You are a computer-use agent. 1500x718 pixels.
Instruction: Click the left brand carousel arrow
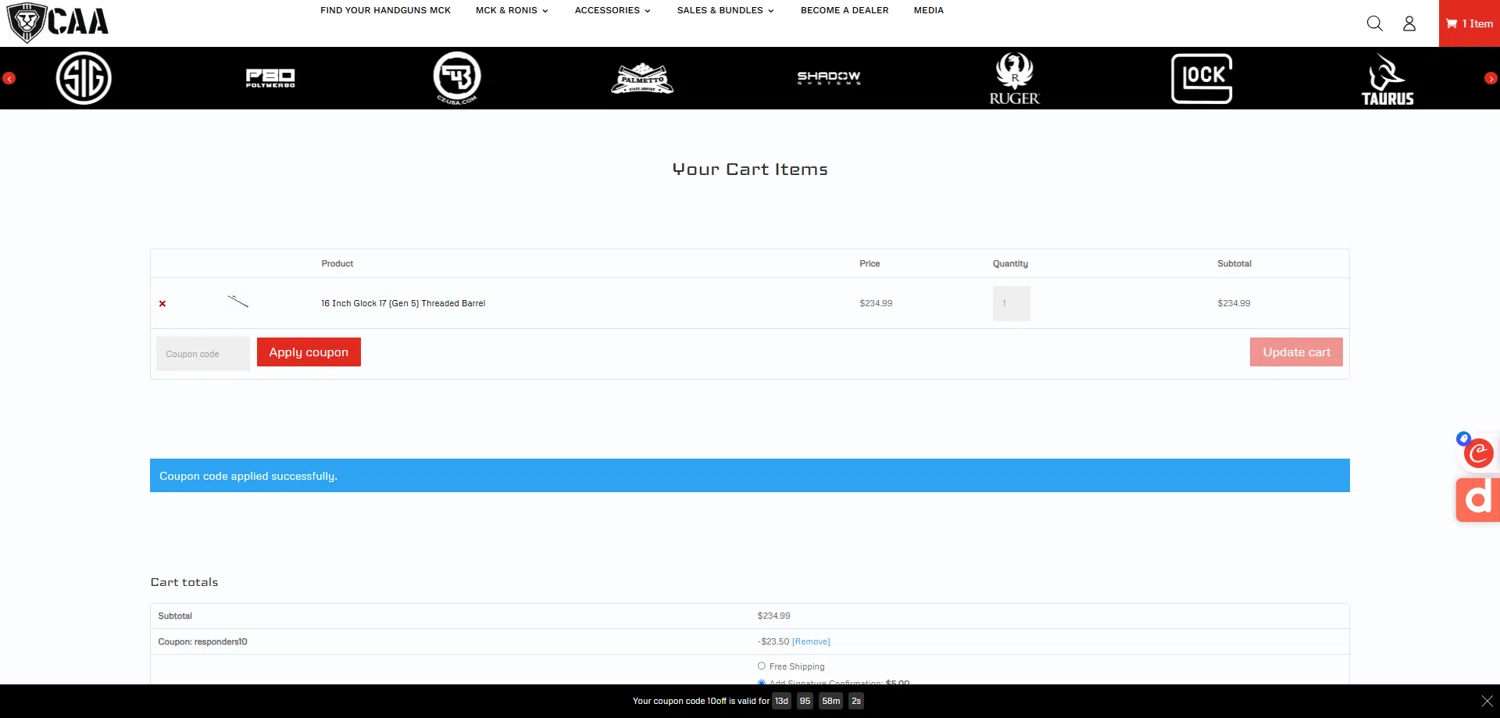9,78
